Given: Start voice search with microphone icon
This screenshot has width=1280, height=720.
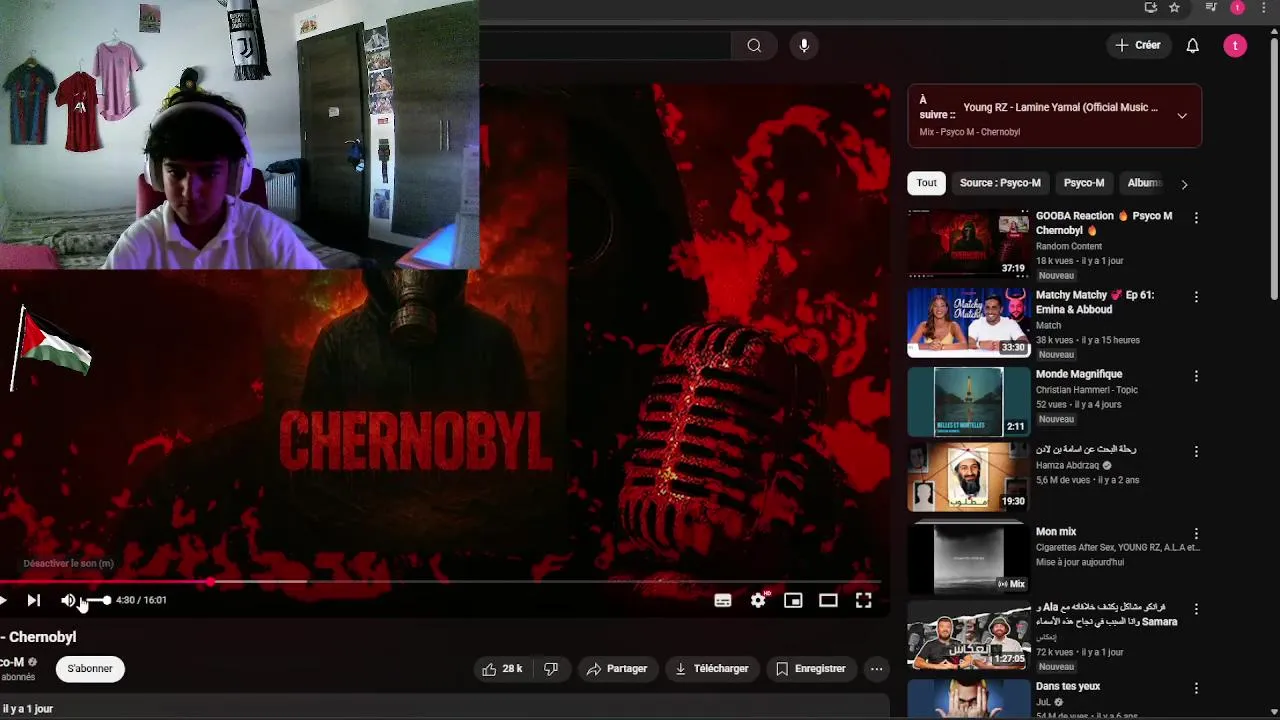Looking at the screenshot, I should coord(804,45).
